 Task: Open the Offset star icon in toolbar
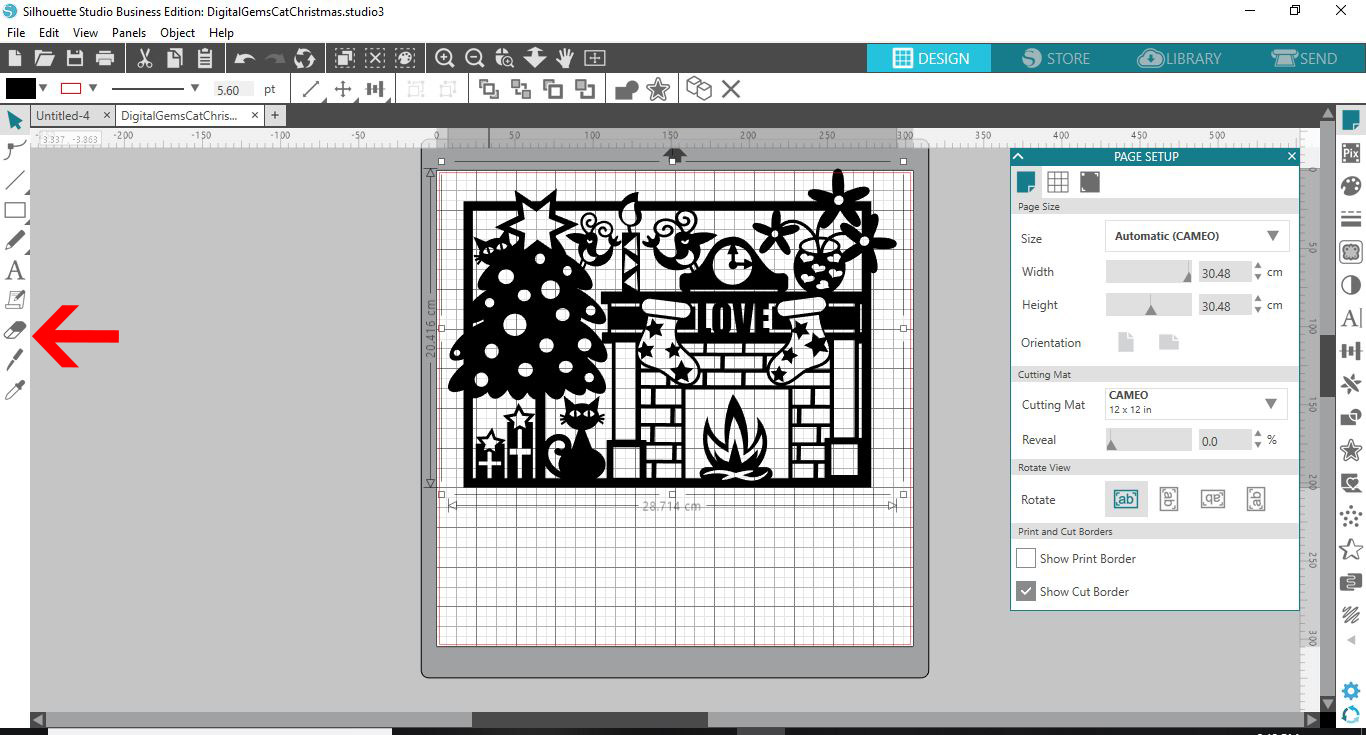(x=658, y=90)
